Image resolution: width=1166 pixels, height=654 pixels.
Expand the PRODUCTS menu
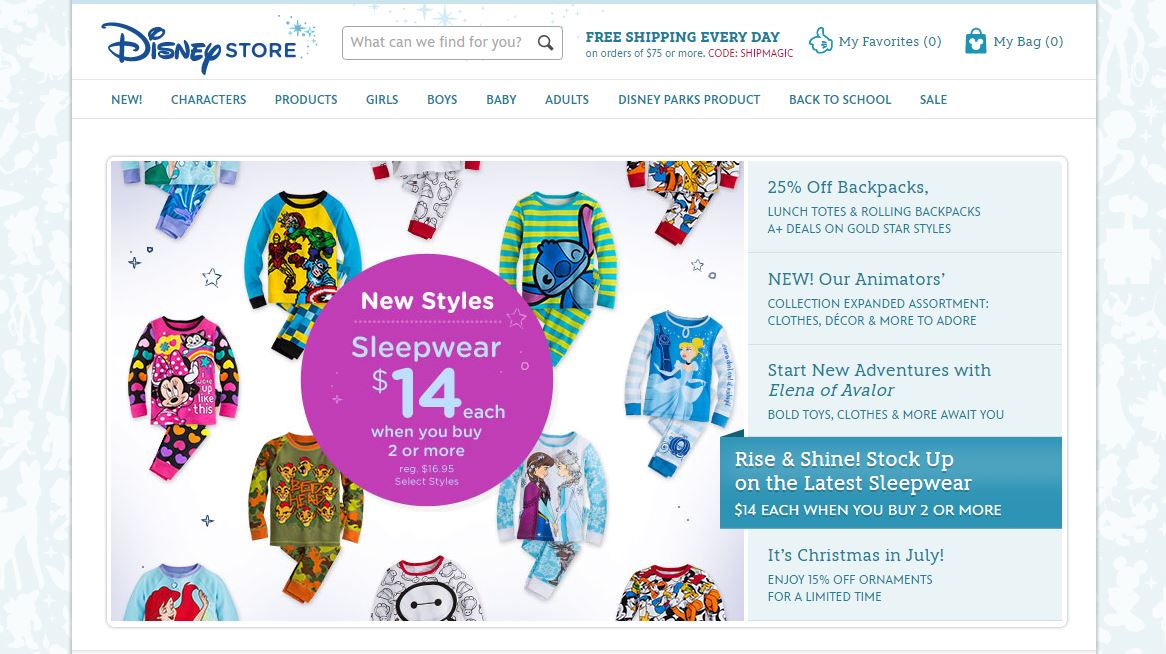[x=306, y=100]
